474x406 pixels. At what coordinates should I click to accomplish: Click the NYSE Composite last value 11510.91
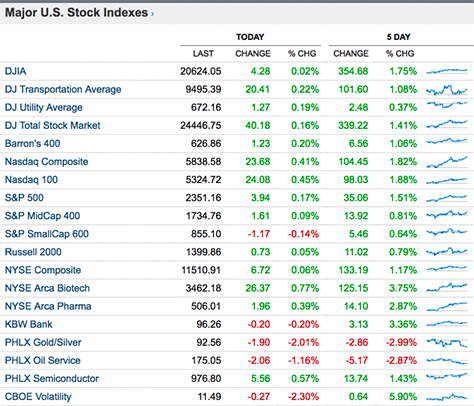point(201,270)
